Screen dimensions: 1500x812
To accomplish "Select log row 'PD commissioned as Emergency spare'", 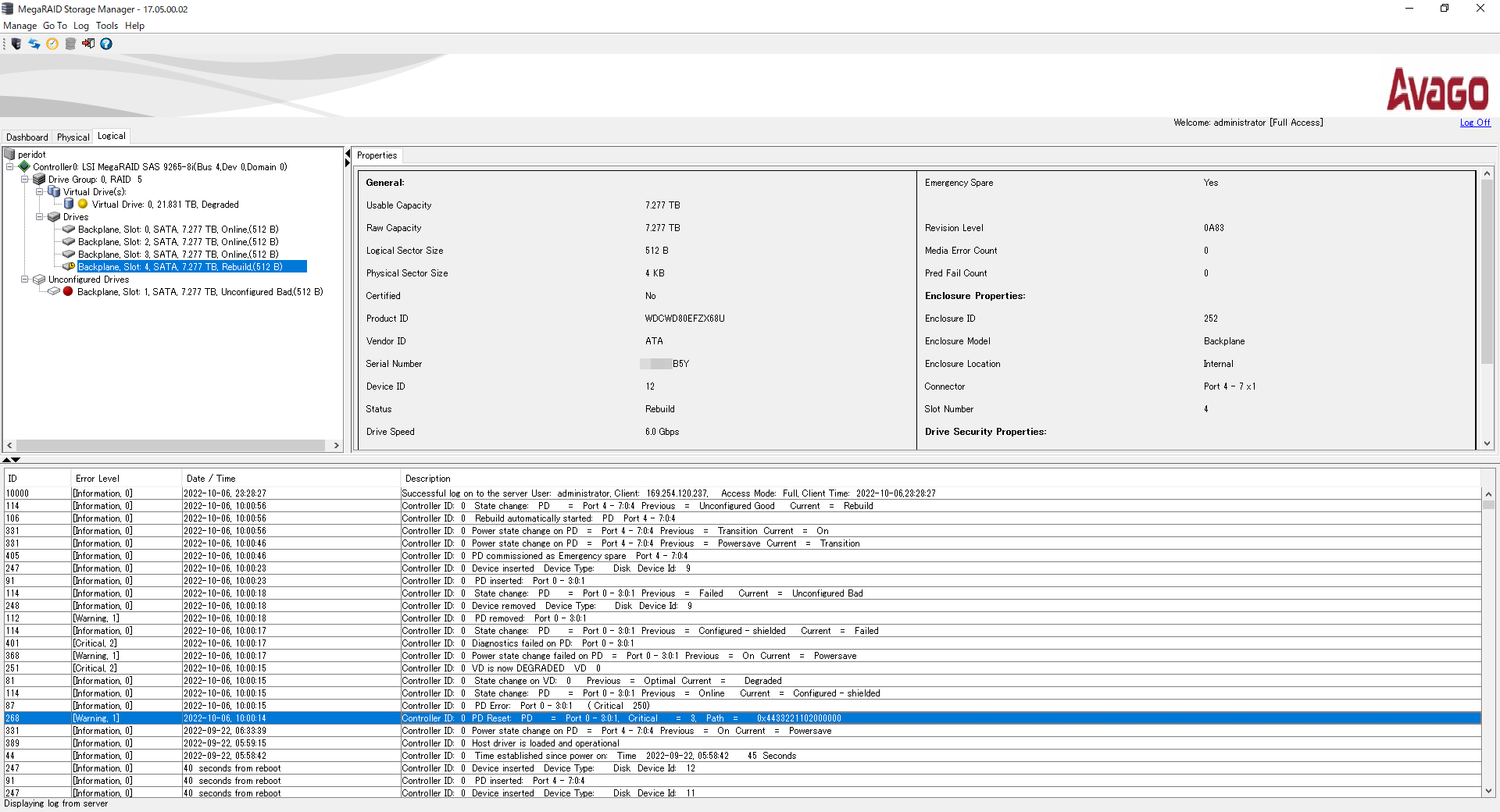I will [x=742, y=556].
